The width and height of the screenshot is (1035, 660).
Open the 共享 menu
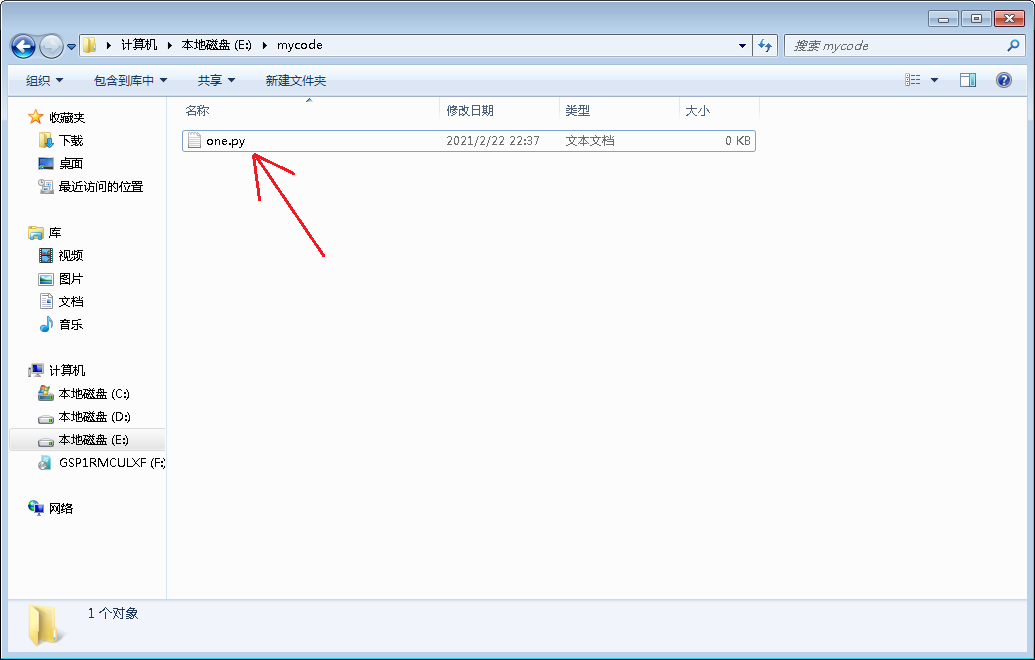[216, 81]
